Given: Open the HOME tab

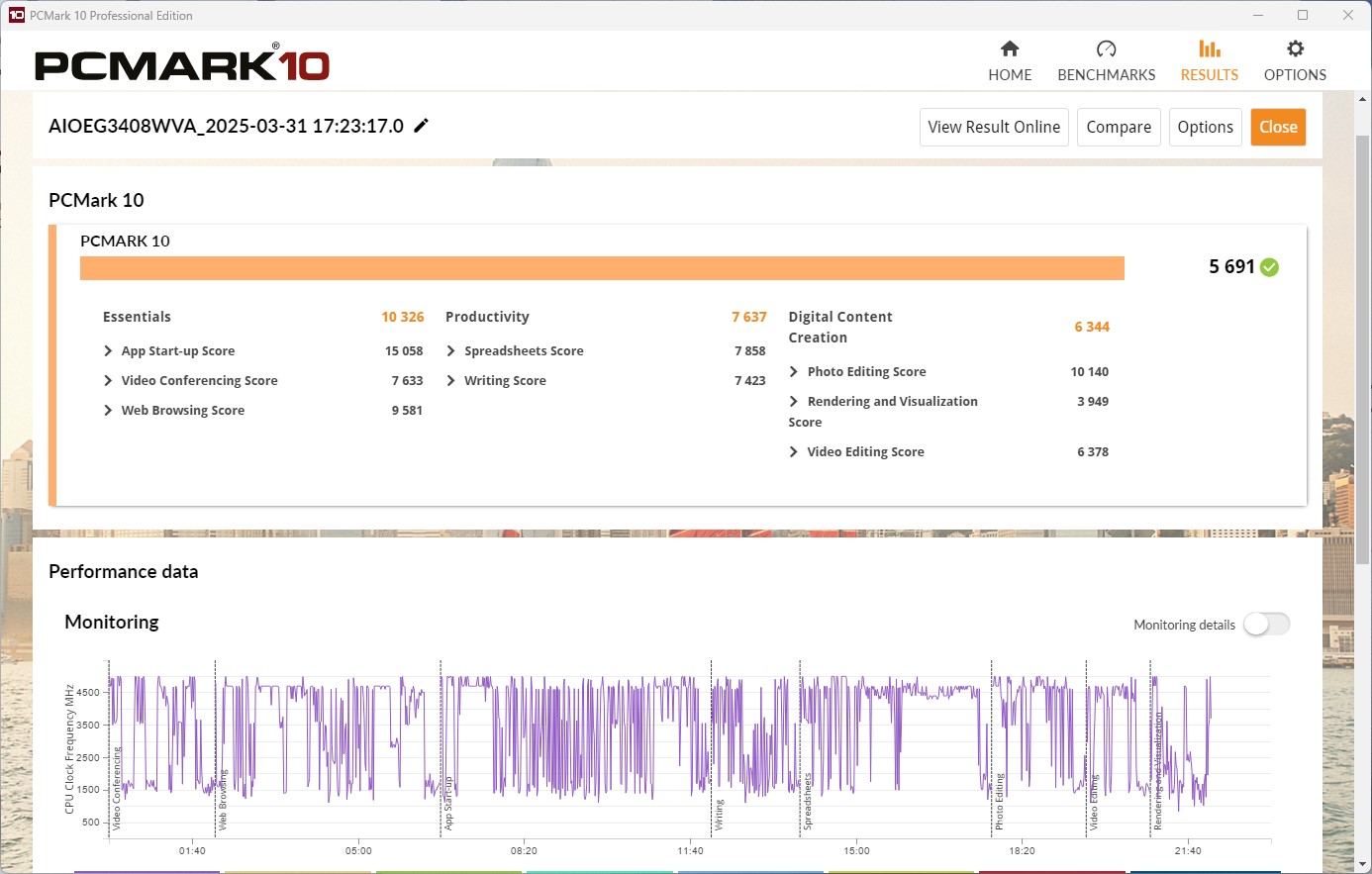Looking at the screenshot, I should pos(1010,60).
